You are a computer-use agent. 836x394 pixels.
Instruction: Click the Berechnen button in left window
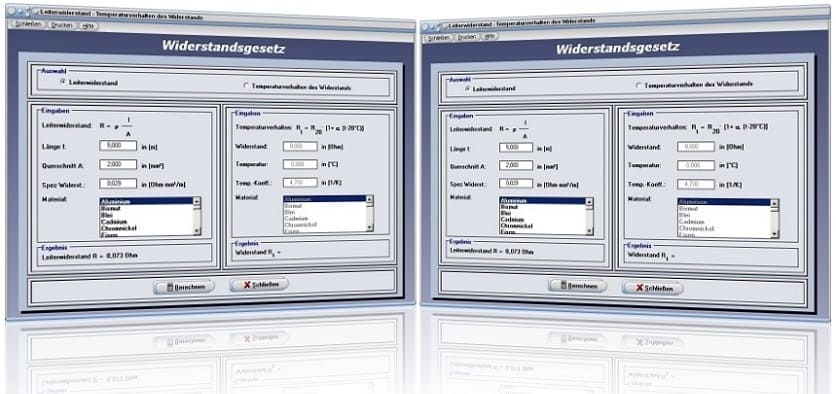tap(184, 287)
